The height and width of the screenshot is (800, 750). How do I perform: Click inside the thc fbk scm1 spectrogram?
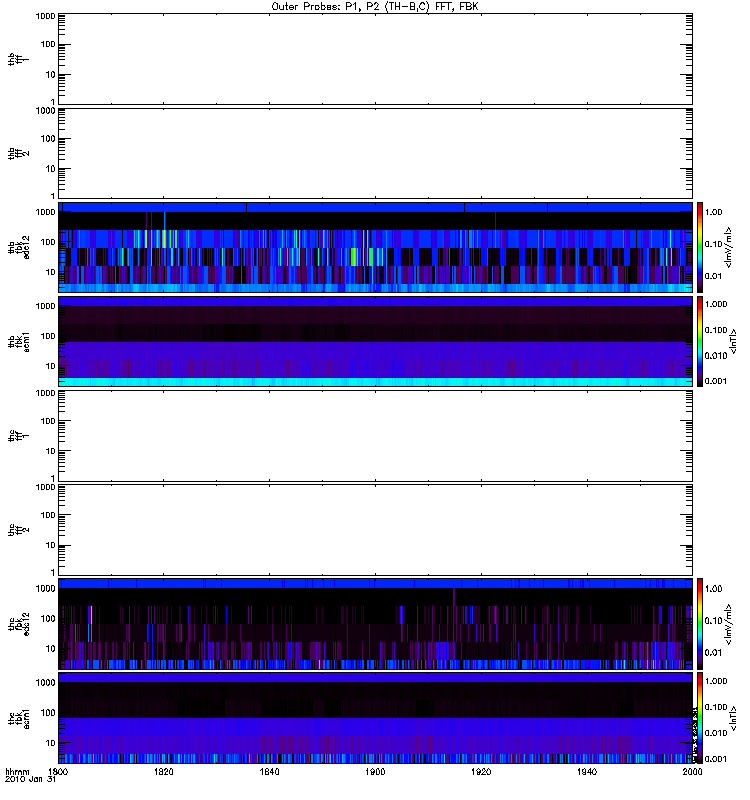tap(375, 718)
